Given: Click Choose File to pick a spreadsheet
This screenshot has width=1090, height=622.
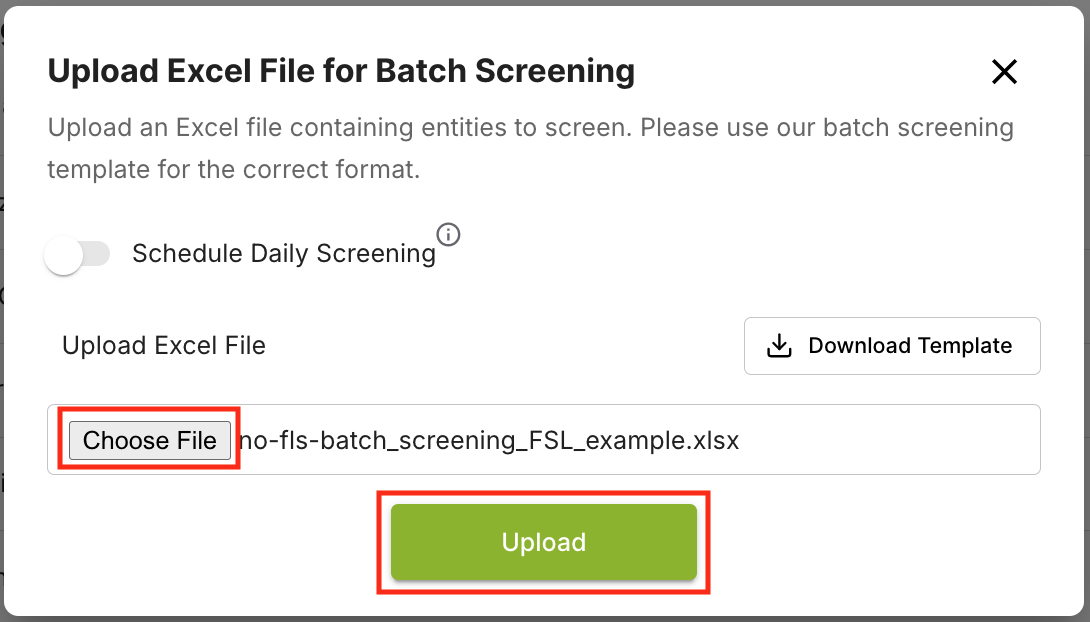Looking at the screenshot, I should point(148,440).
